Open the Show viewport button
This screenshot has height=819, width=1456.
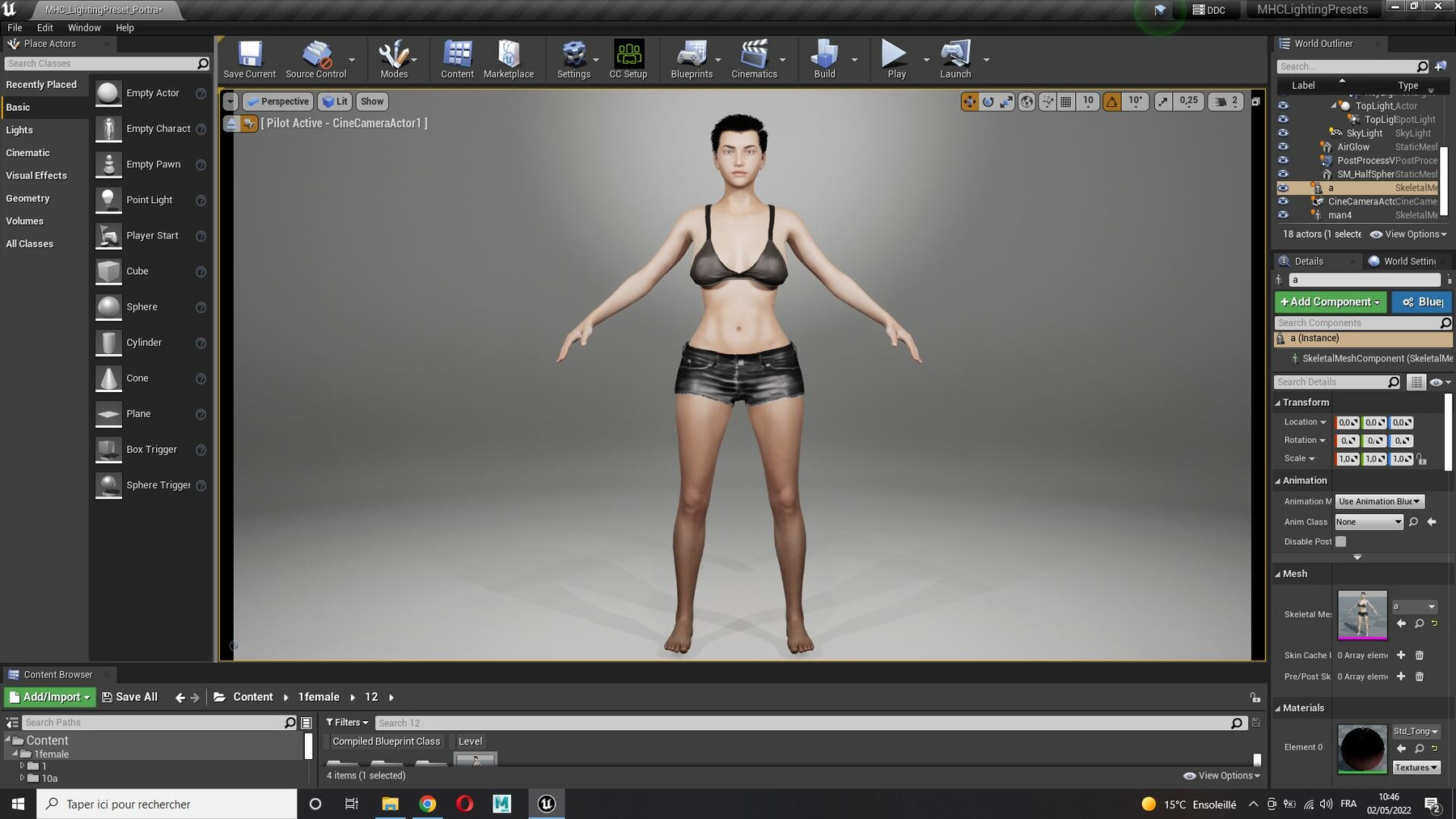pyautogui.click(x=372, y=102)
